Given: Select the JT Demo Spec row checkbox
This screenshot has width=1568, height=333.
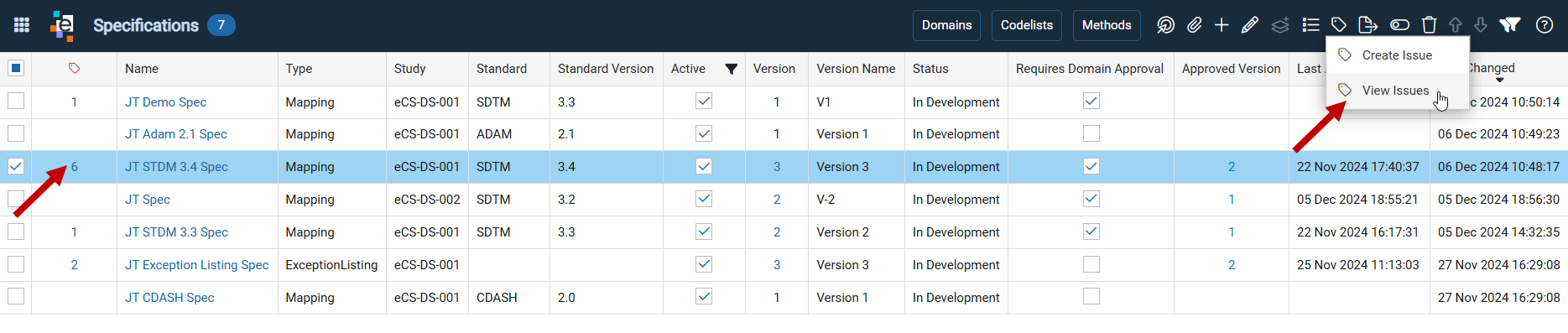Looking at the screenshot, I should point(16,101).
